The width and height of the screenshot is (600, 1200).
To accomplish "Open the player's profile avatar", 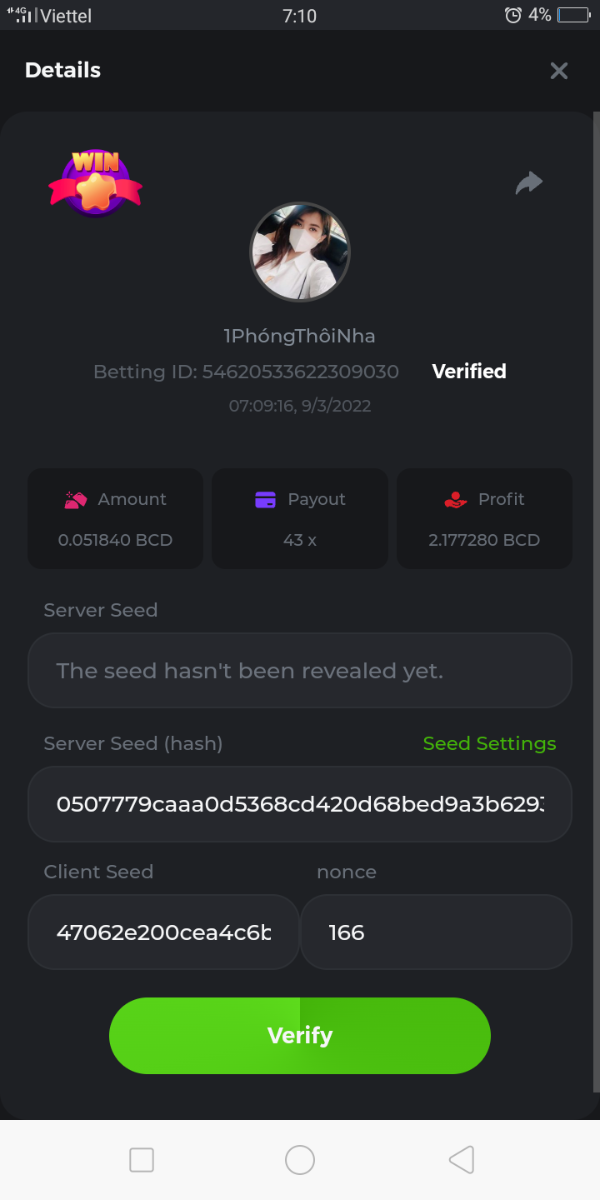I will pos(300,252).
